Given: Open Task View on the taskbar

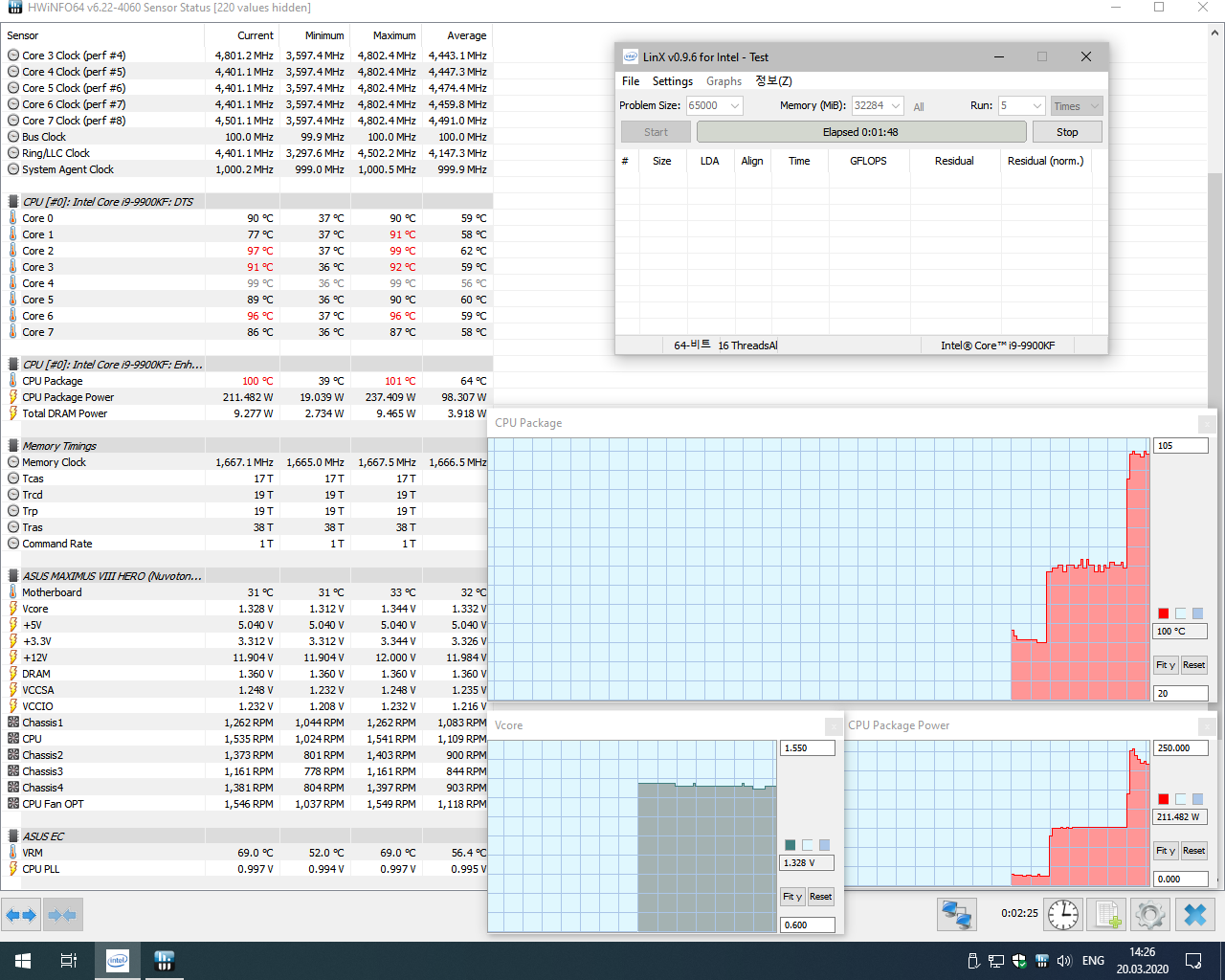Looking at the screenshot, I should tap(69, 961).
